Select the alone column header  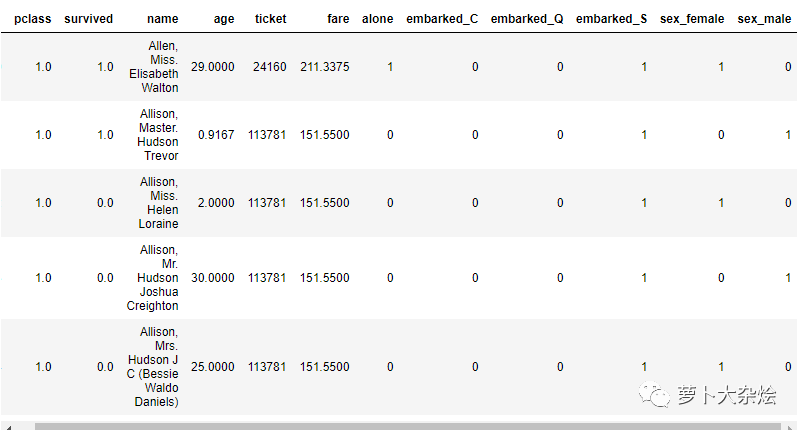click(378, 19)
